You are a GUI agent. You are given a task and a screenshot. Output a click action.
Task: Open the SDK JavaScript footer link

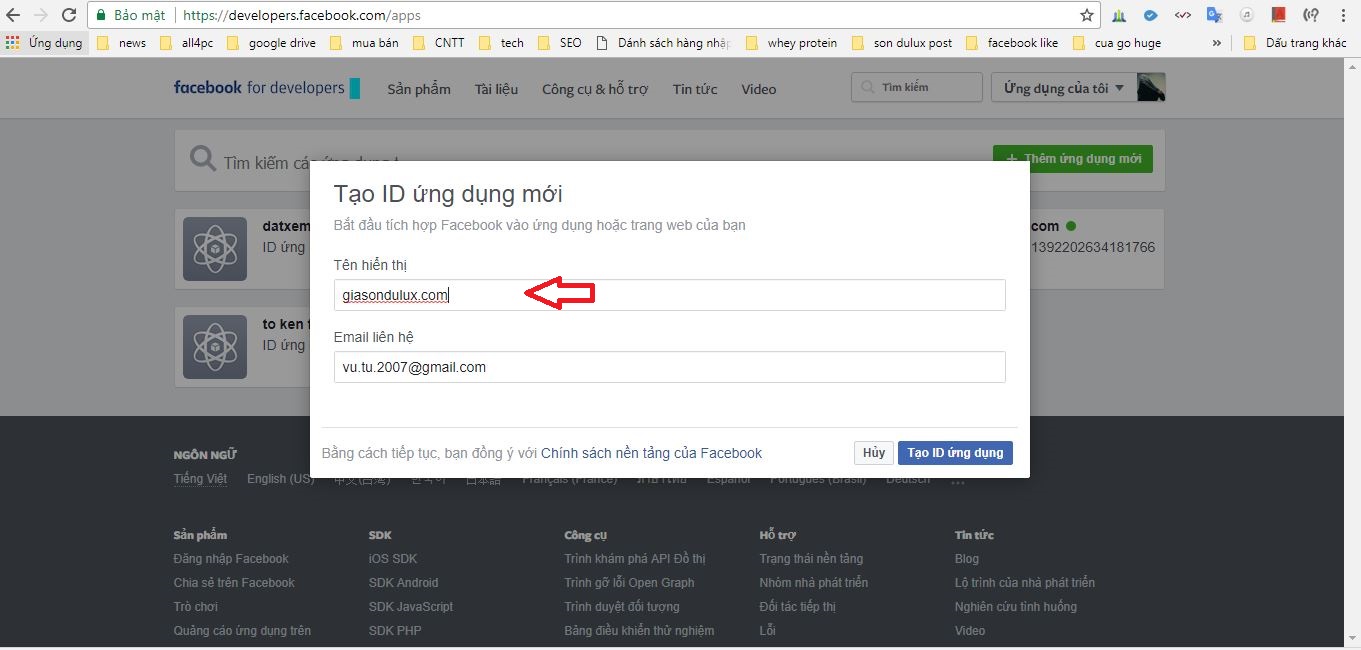pyautogui.click(x=411, y=607)
